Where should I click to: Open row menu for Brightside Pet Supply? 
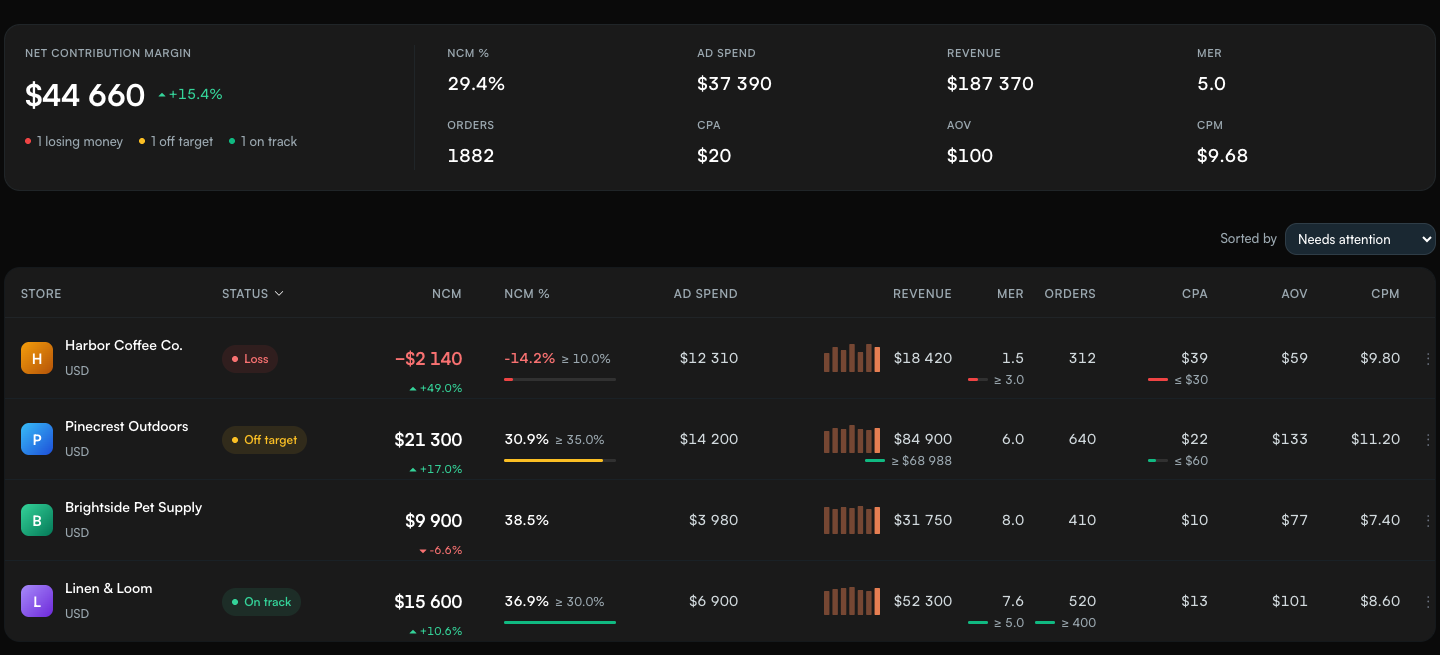[x=1427, y=520]
